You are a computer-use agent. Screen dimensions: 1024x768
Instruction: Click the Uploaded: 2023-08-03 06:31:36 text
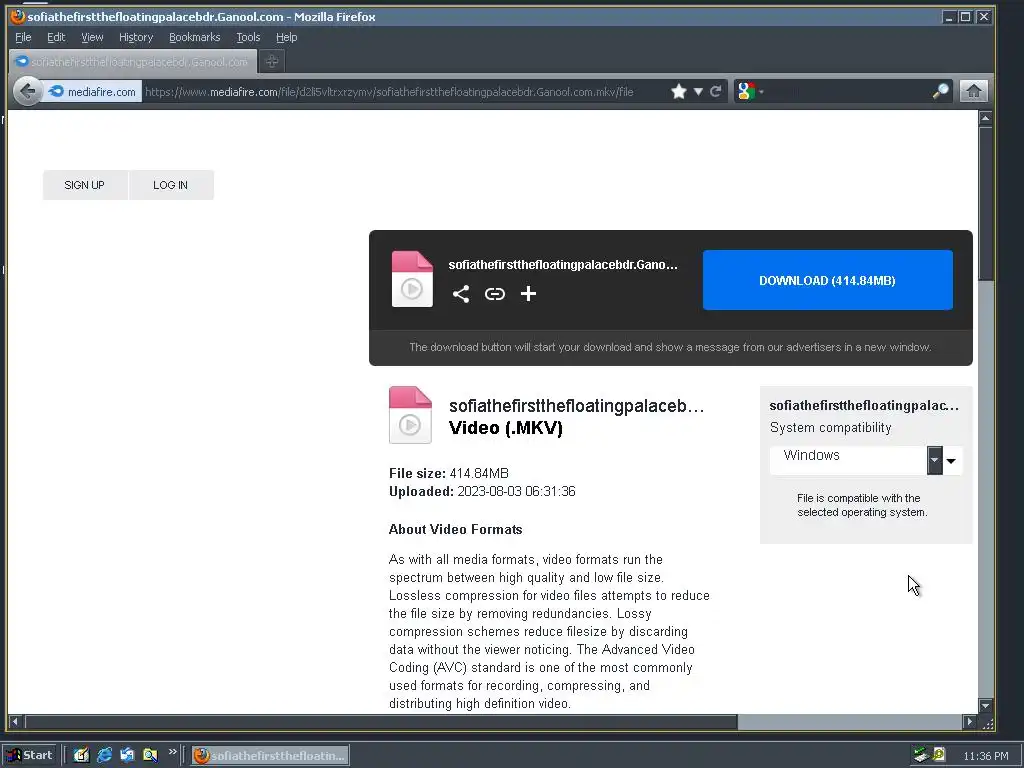pos(482,491)
